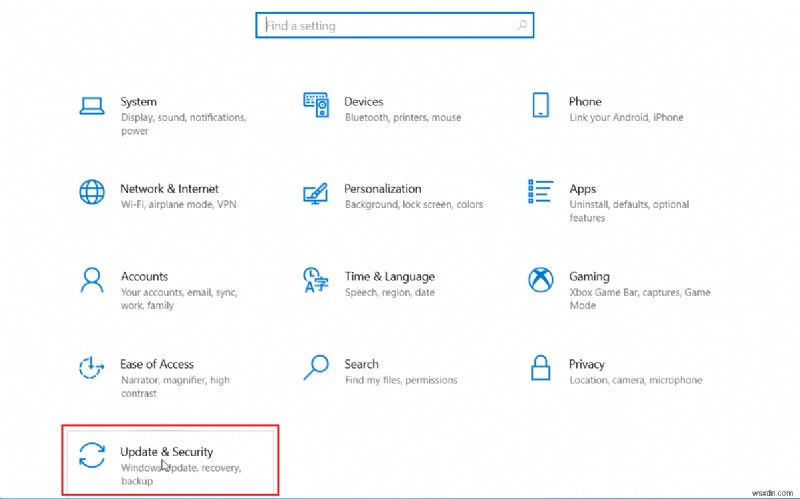
Task: Open the Update & Security settings link
Action: coord(167,452)
